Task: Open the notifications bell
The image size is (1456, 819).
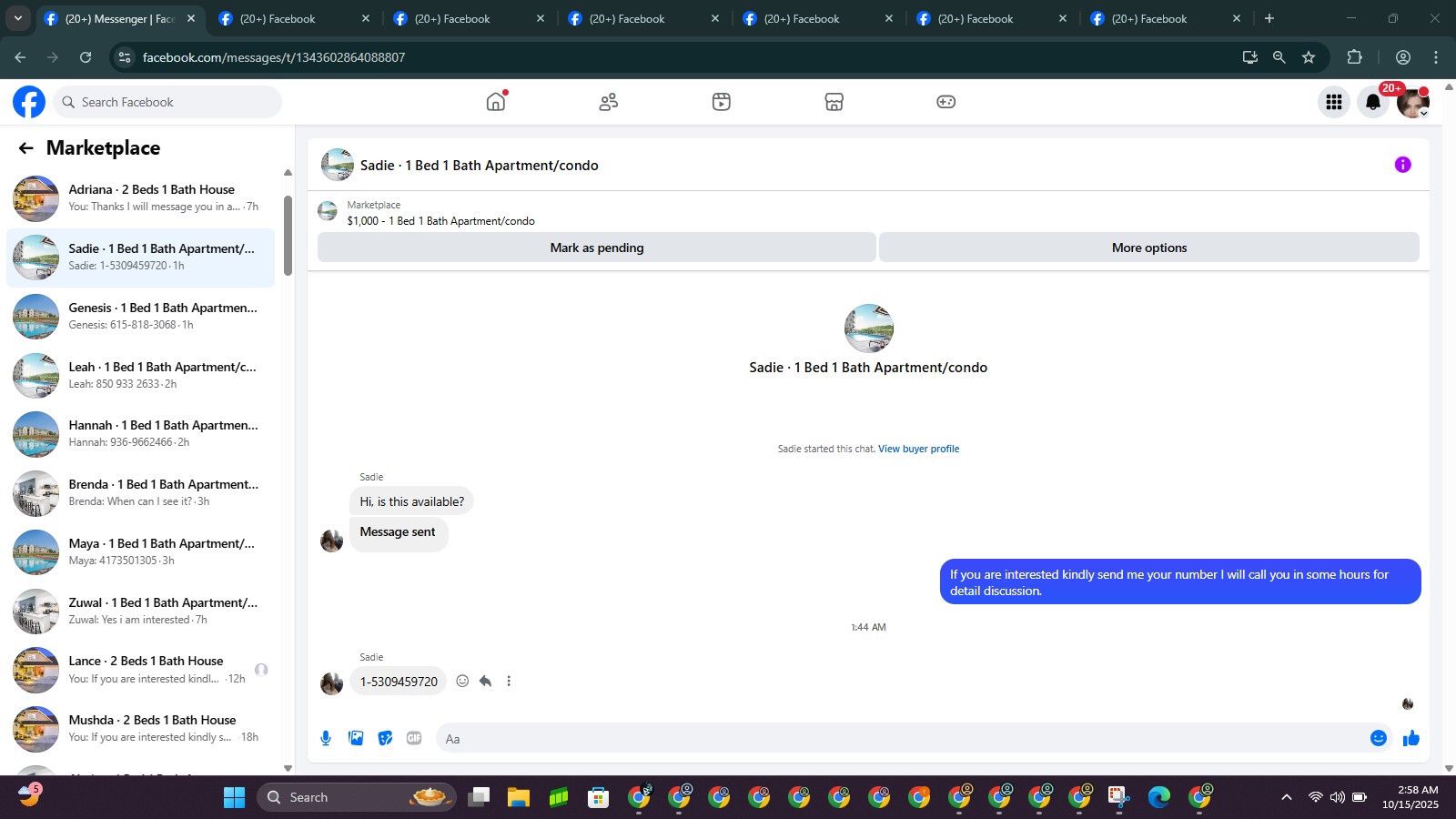Action: (x=1373, y=102)
